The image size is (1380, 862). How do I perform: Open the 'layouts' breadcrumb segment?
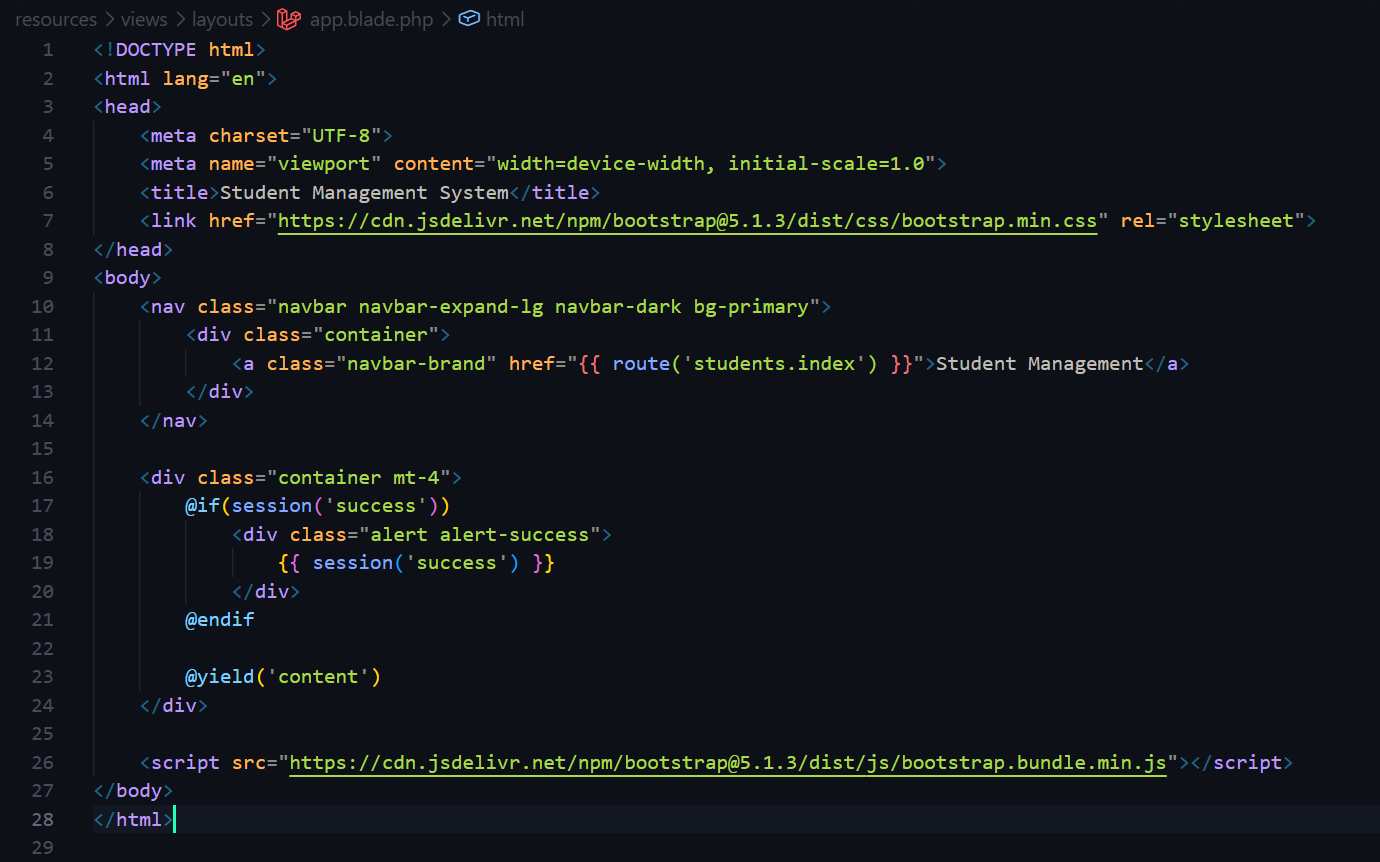pos(223,19)
